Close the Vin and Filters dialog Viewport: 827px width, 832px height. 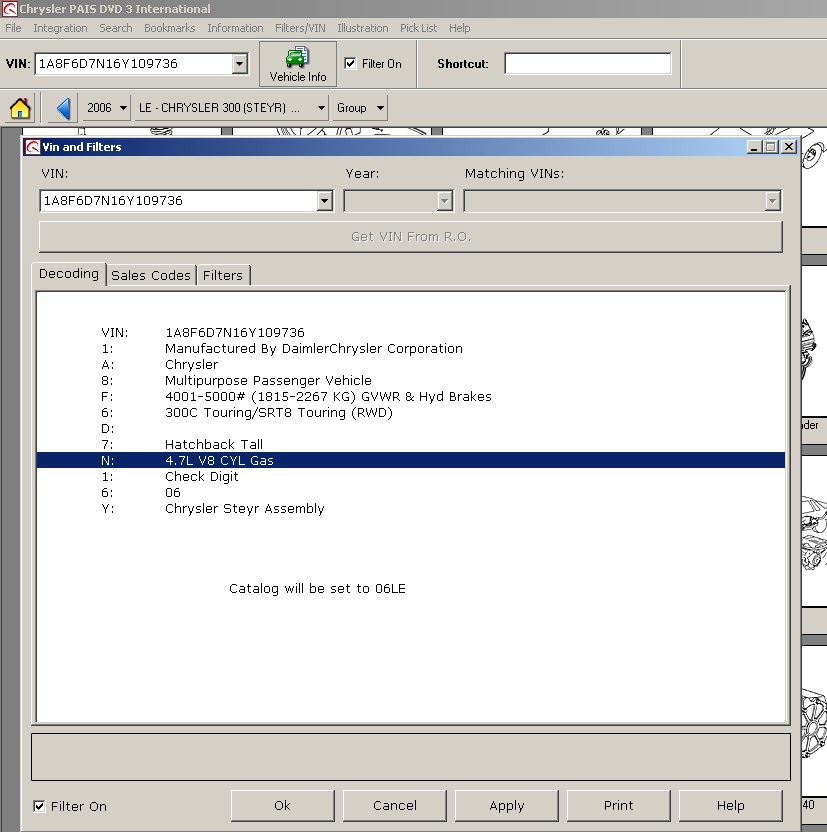[789, 147]
